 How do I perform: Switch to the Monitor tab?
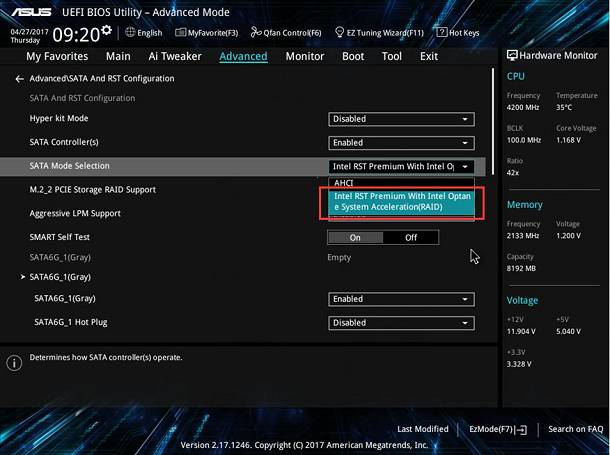pos(305,56)
